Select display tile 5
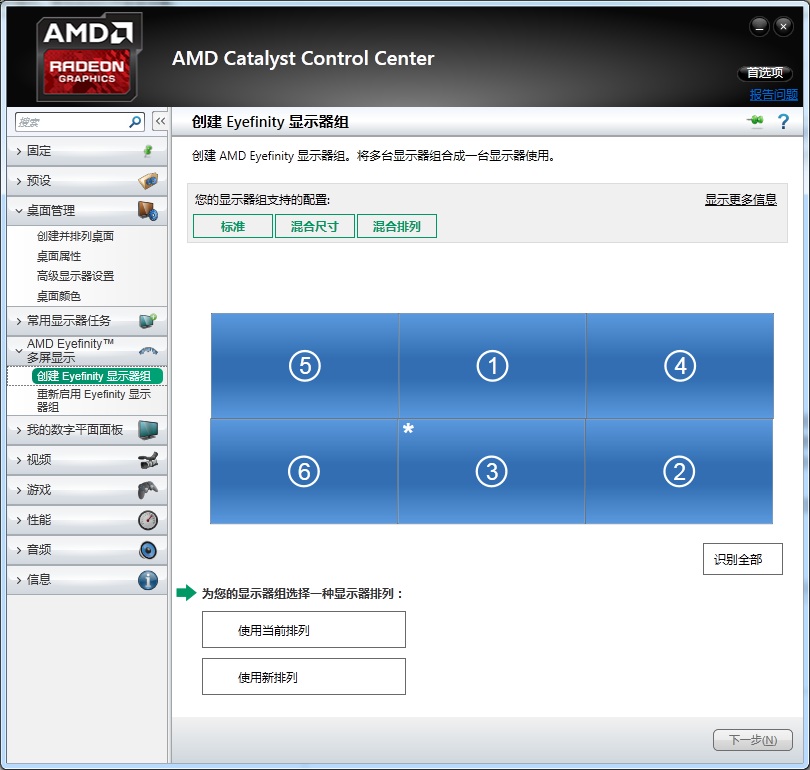This screenshot has height=770, width=810. [305, 366]
